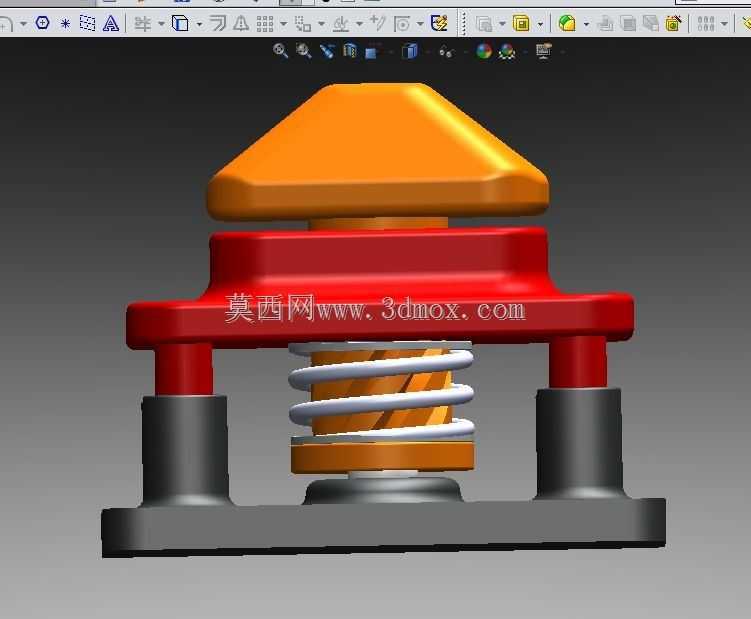Screen dimensions: 751x619
Task: Expand dropdown next to green-yellow solid icon
Action: point(586,23)
